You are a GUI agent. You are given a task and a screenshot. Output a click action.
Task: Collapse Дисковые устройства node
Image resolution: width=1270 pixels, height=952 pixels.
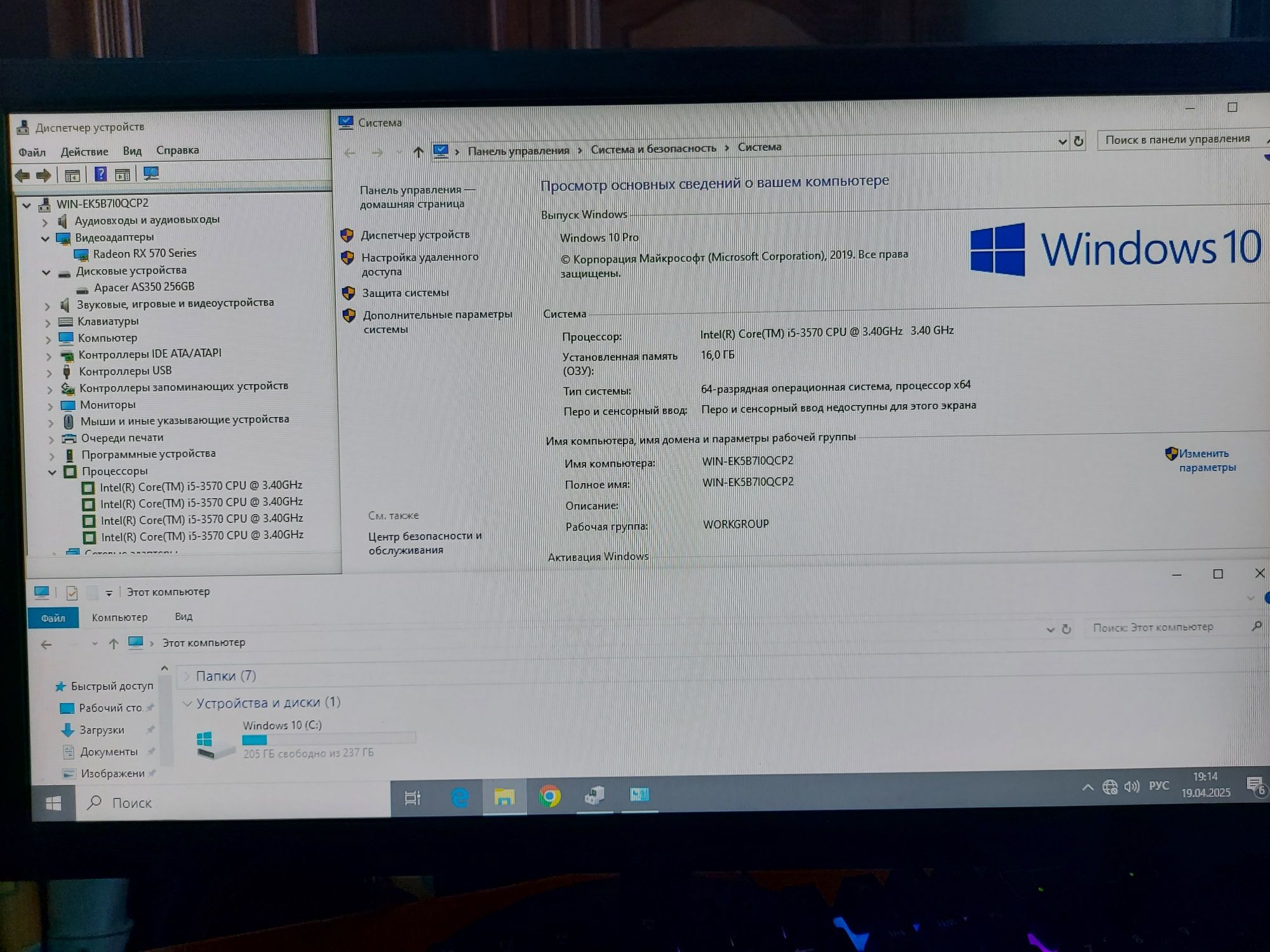pos(46,272)
